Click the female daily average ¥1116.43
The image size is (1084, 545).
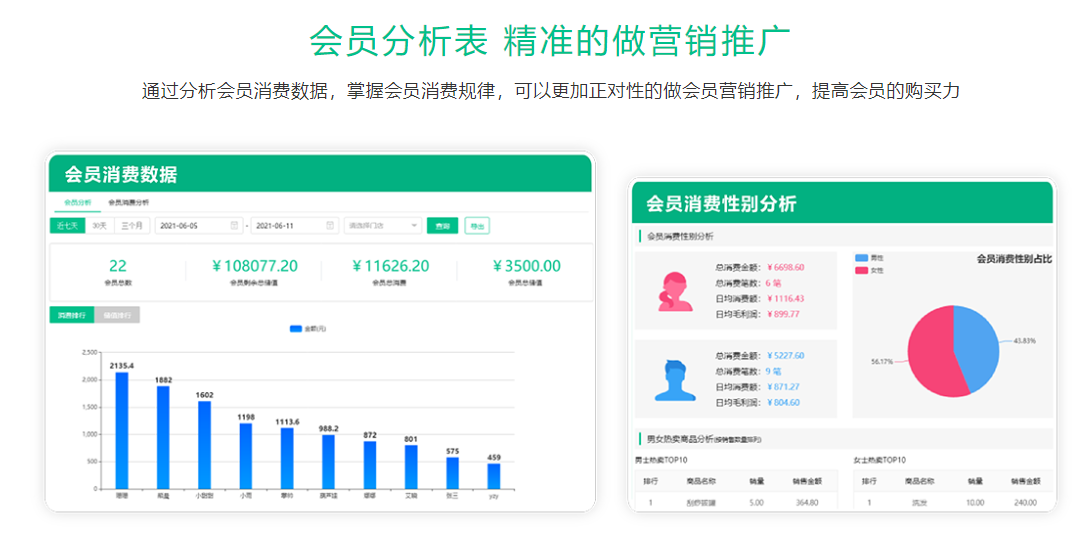click(785, 299)
